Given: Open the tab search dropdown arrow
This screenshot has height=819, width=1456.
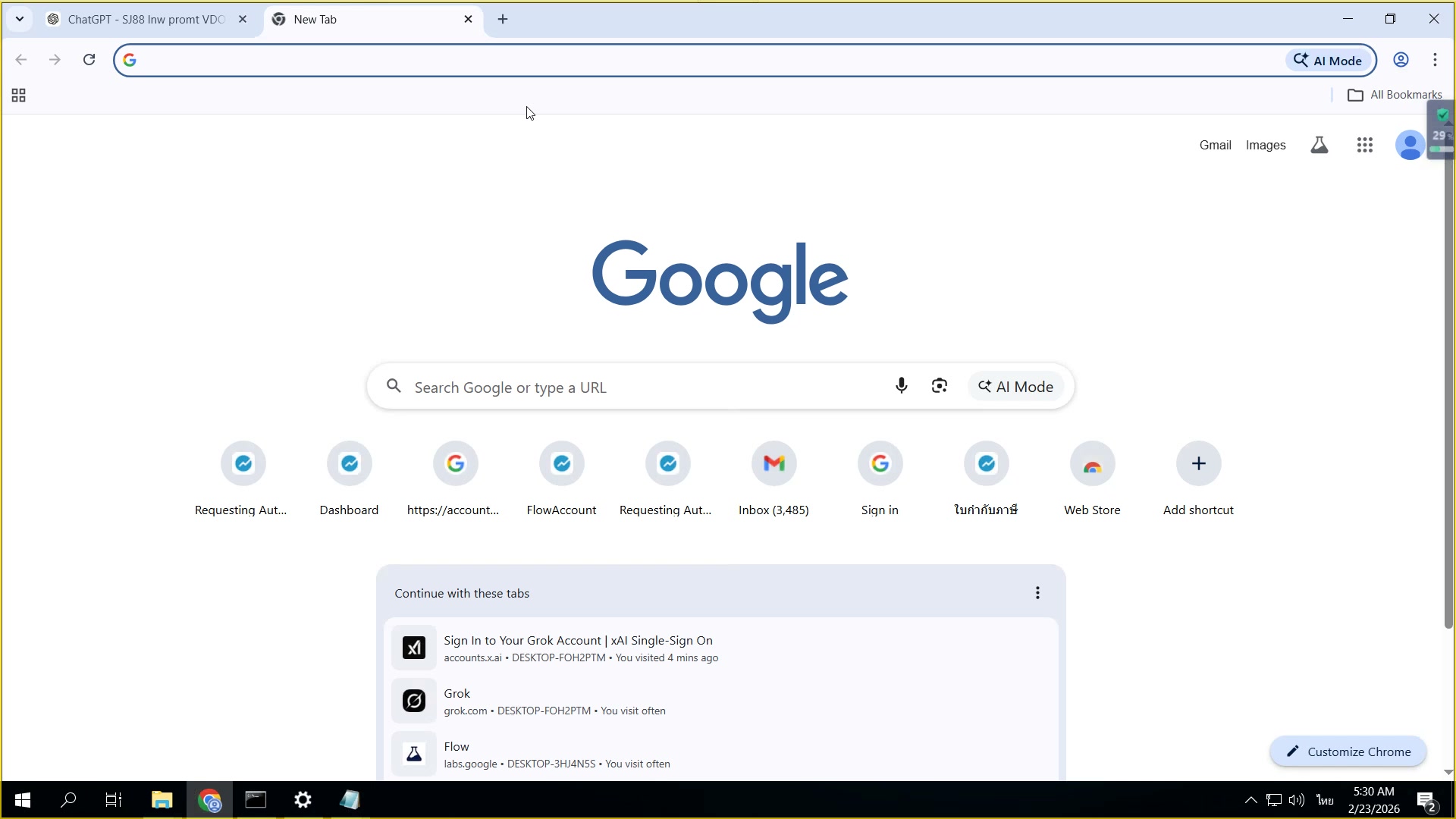Looking at the screenshot, I should (19, 19).
